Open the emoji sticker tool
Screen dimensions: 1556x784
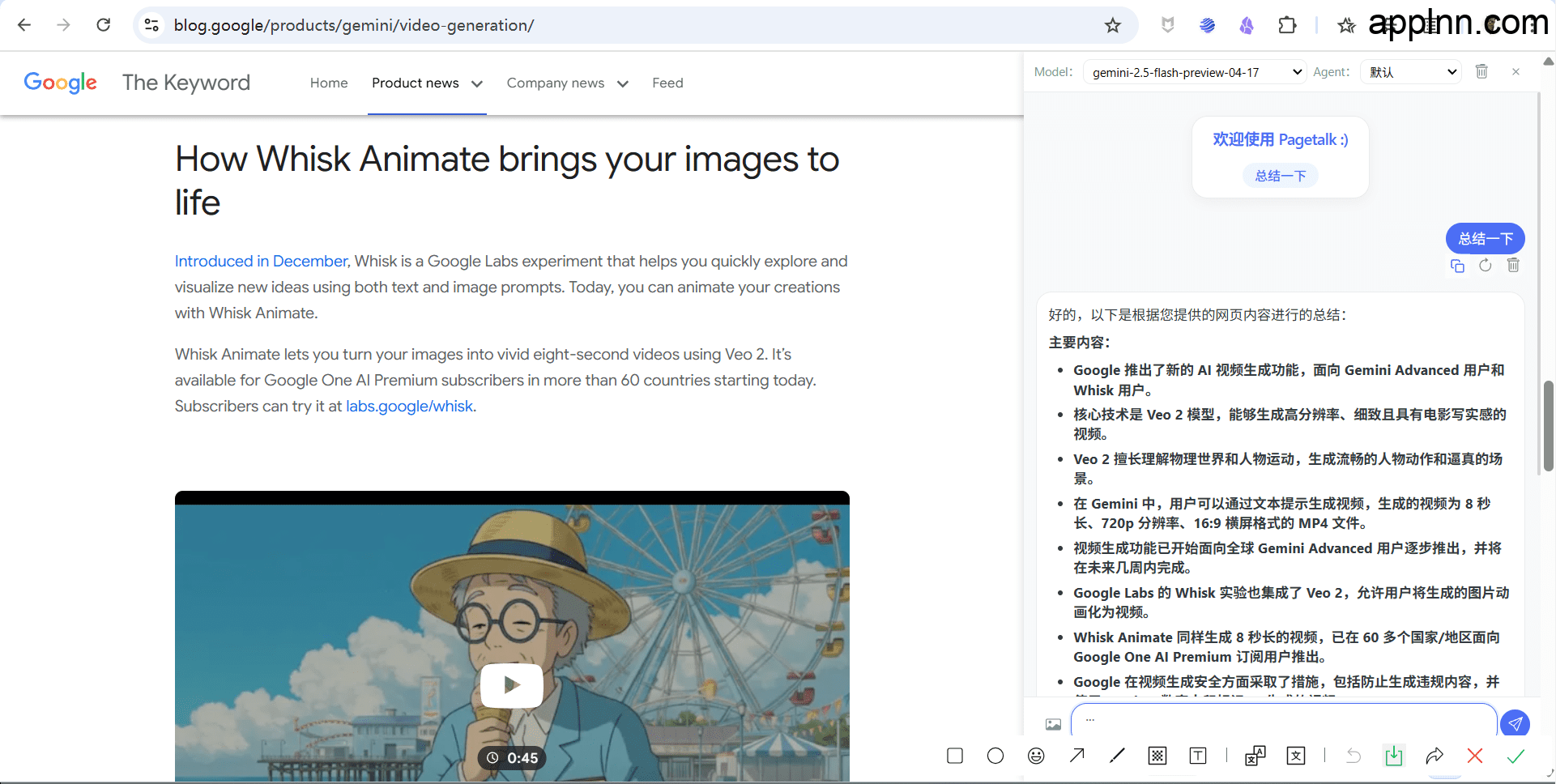pos(1036,756)
